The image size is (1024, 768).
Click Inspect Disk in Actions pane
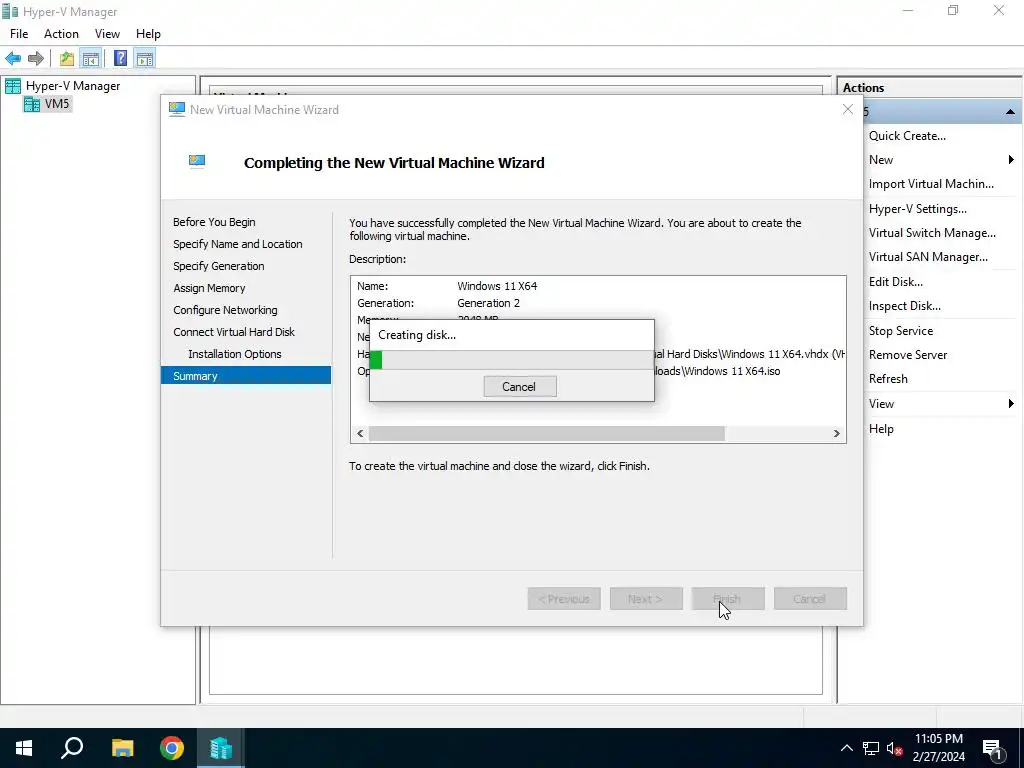pos(904,306)
